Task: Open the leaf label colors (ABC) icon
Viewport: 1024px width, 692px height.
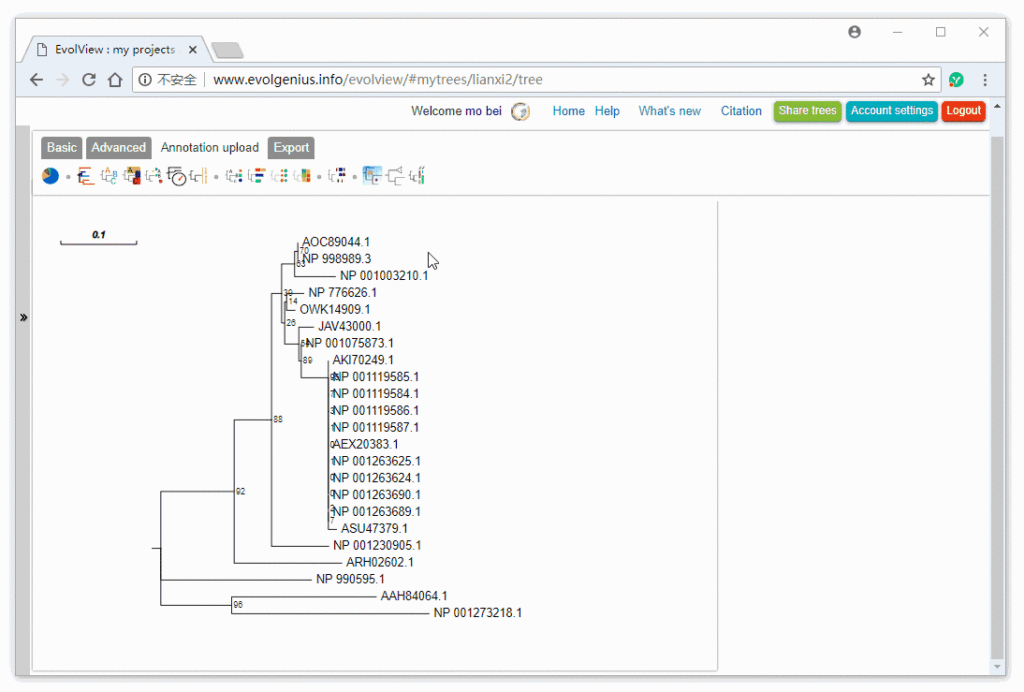Action: pos(109,175)
